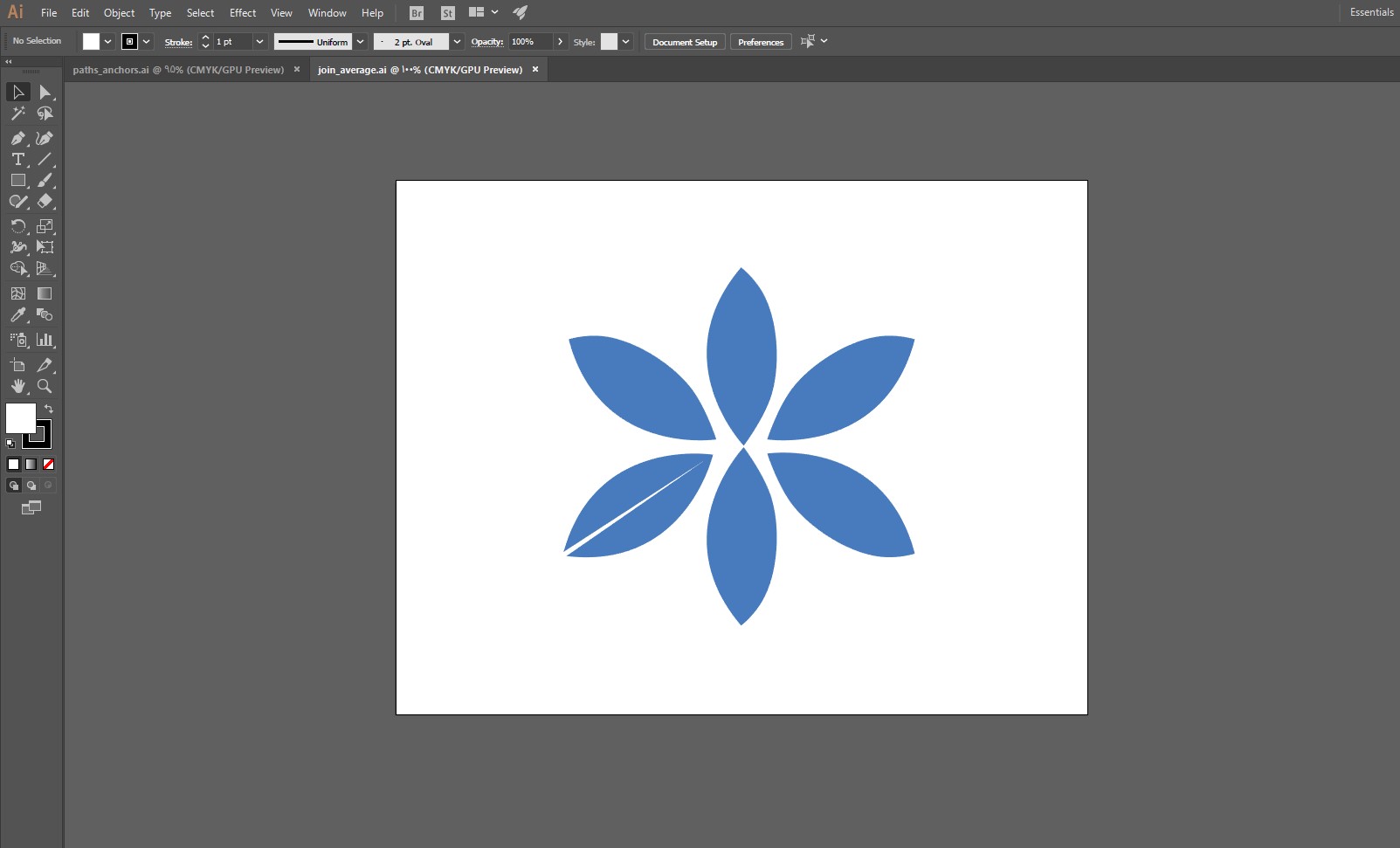1400x848 pixels.
Task: Reset to default fill and stroke
Action: (x=10, y=444)
